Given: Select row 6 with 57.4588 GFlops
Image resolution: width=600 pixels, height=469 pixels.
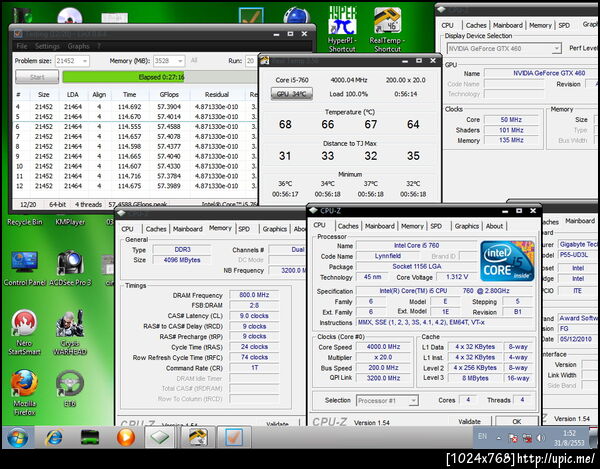Looking at the screenshot, I should click(135, 127).
